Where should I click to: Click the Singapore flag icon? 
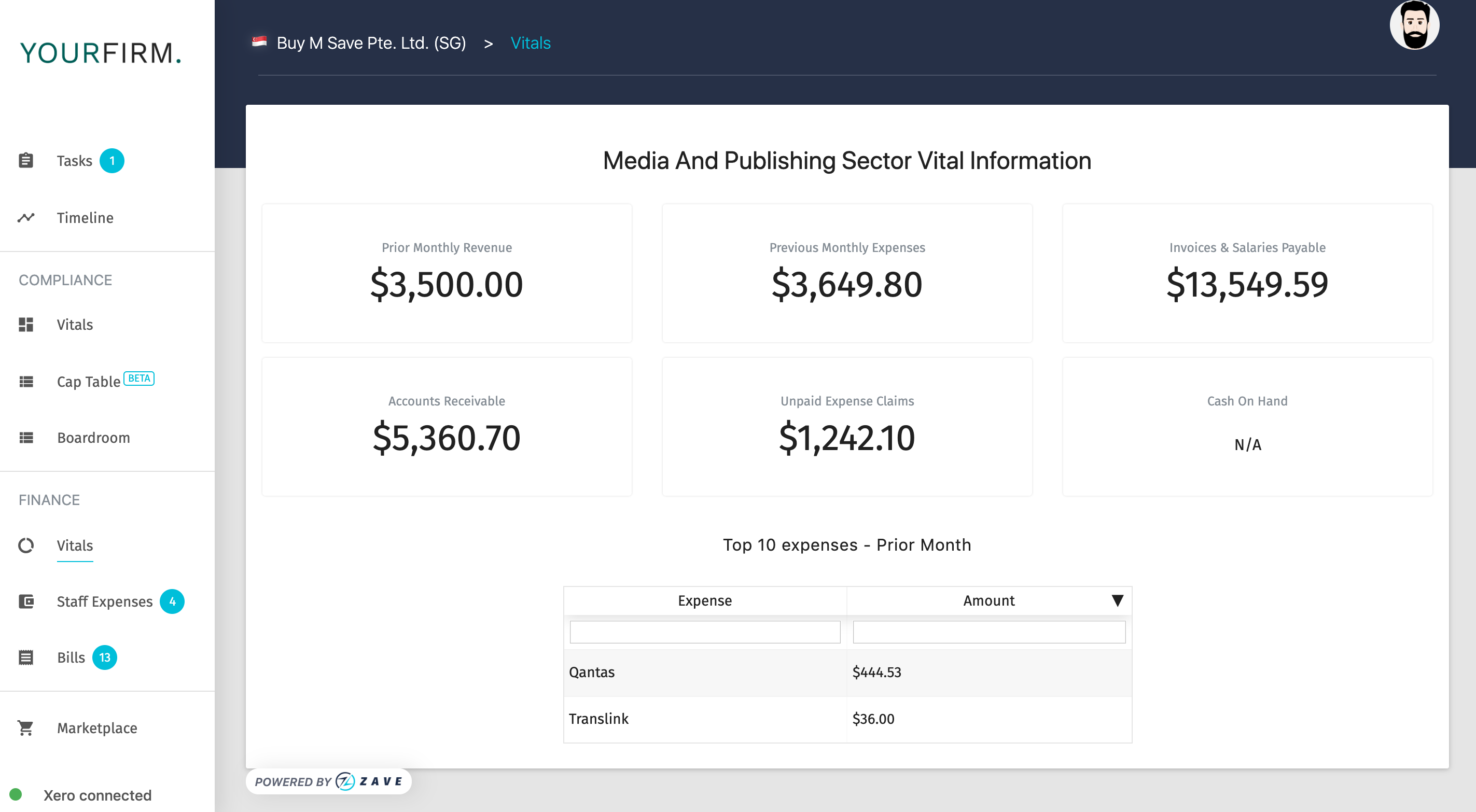tap(259, 42)
